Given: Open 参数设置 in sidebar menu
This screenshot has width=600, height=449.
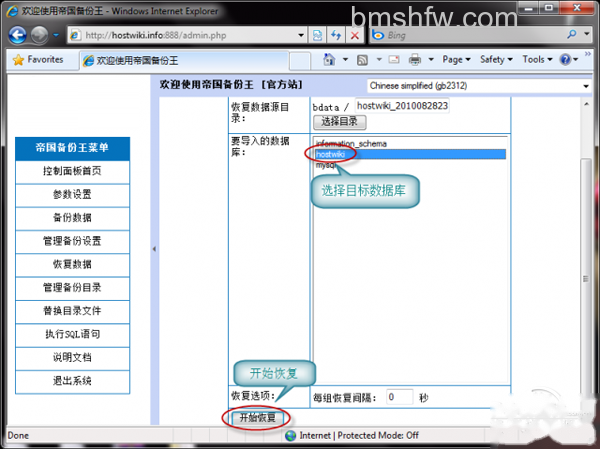Looking at the screenshot, I should coord(72,194).
